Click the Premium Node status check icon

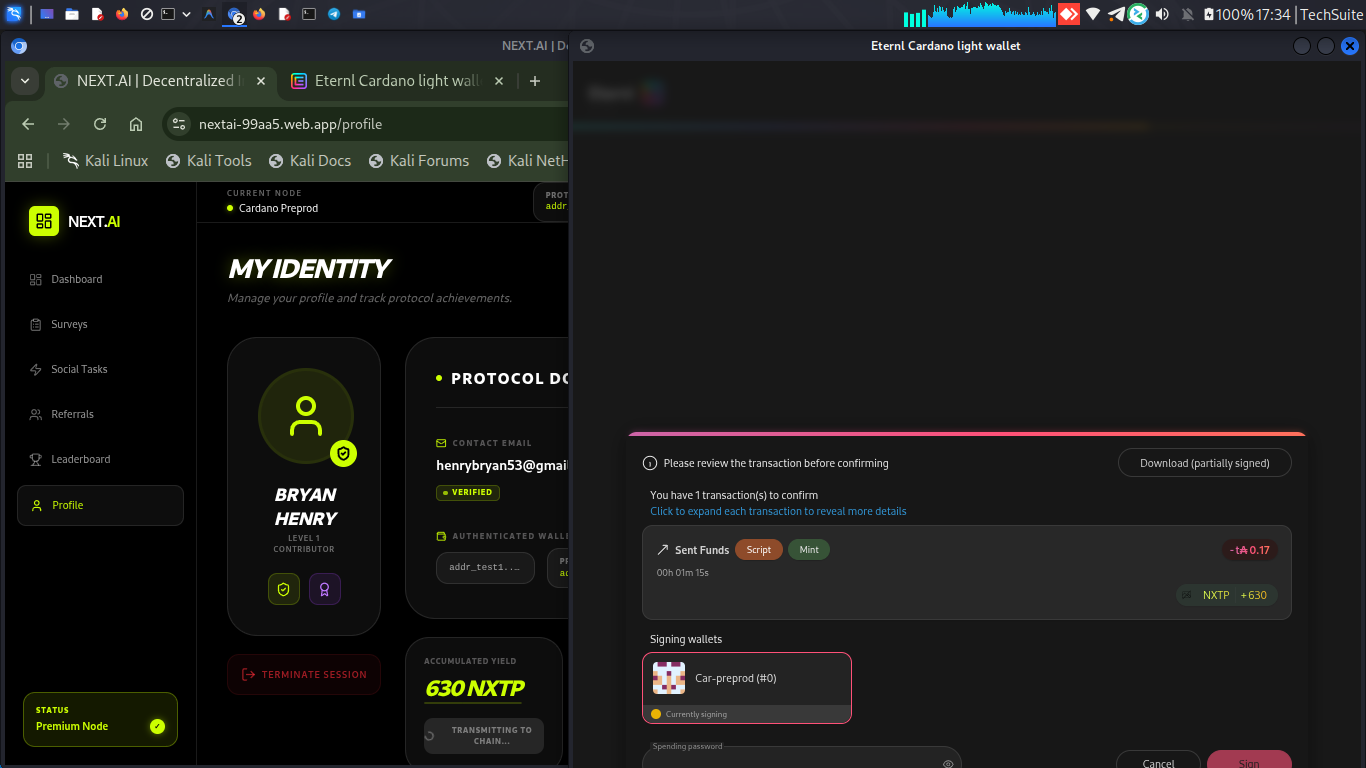coord(157,726)
